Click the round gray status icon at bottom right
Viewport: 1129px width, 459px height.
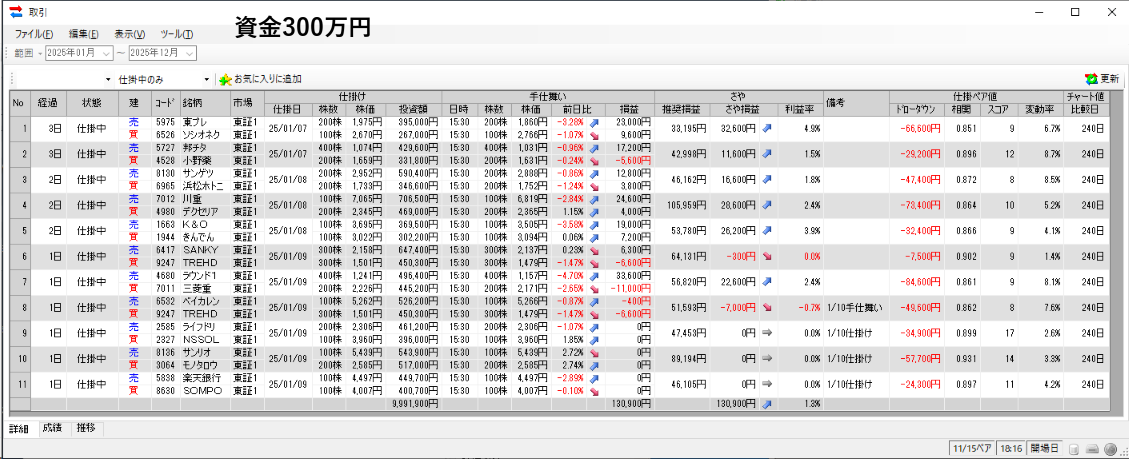[x=1110, y=446]
